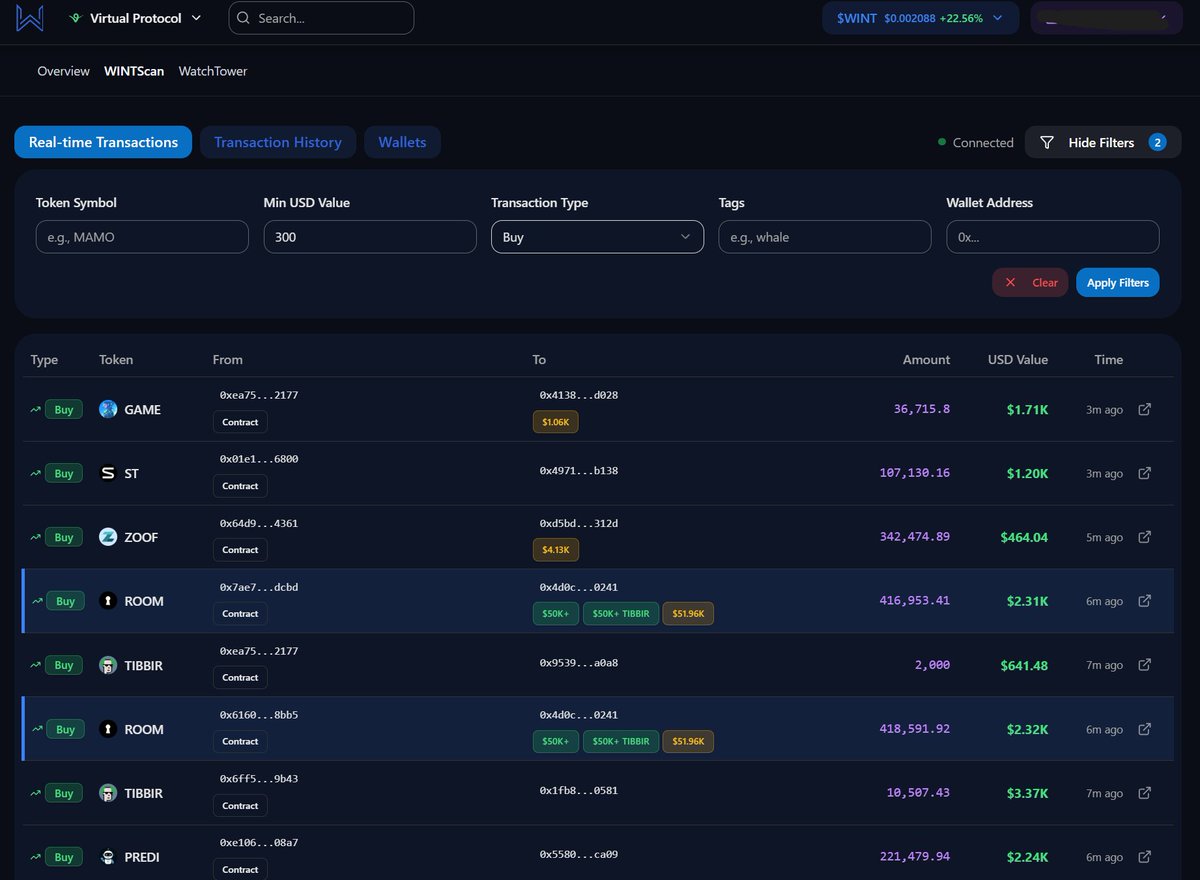Click the W logo in the header
This screenshot has width=1200, height=880.
[x=29, y=18]
